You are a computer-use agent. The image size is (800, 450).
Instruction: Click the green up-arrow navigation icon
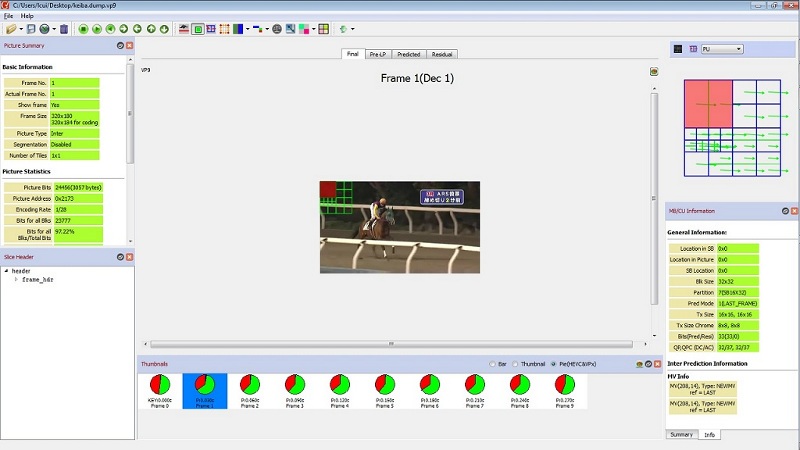151,29
